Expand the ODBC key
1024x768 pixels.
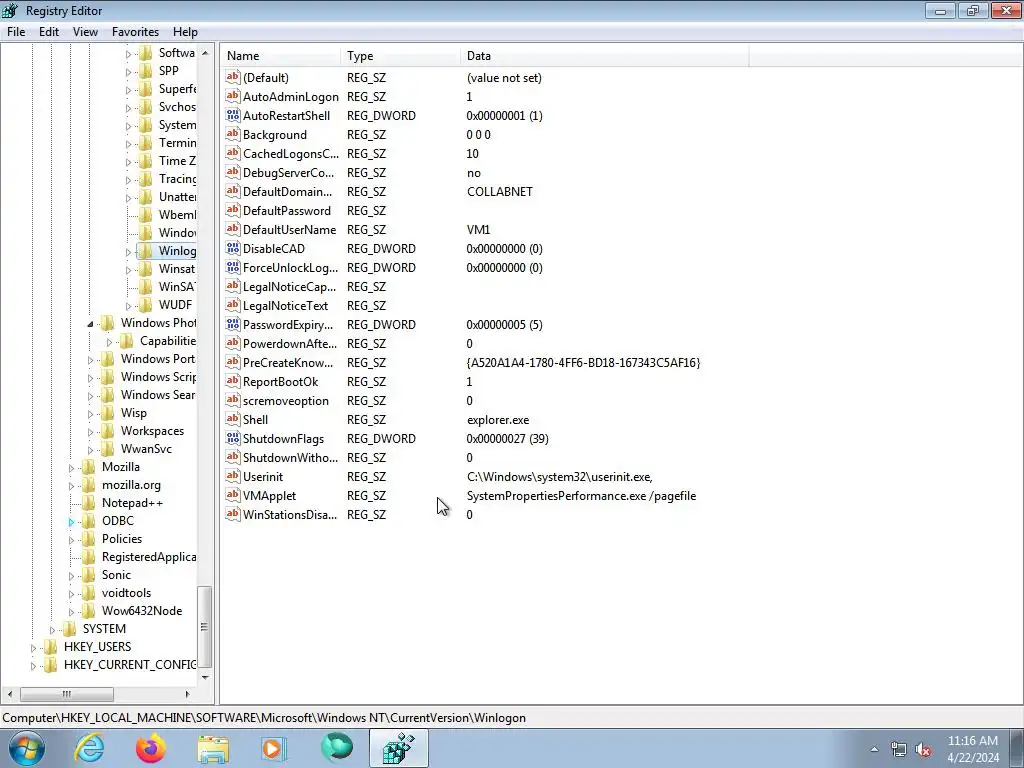coord(71,521)
